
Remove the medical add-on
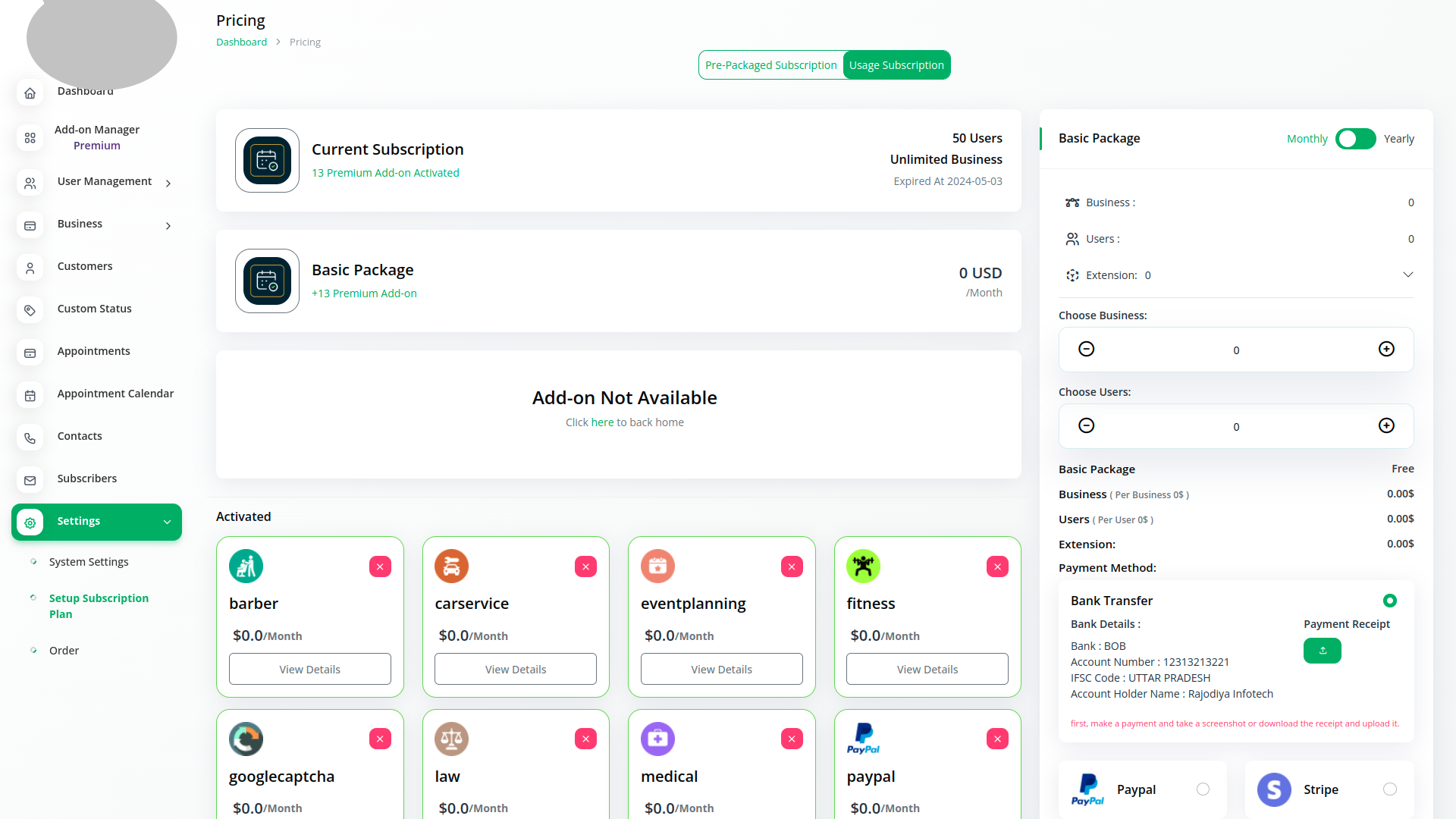(792, 739)
